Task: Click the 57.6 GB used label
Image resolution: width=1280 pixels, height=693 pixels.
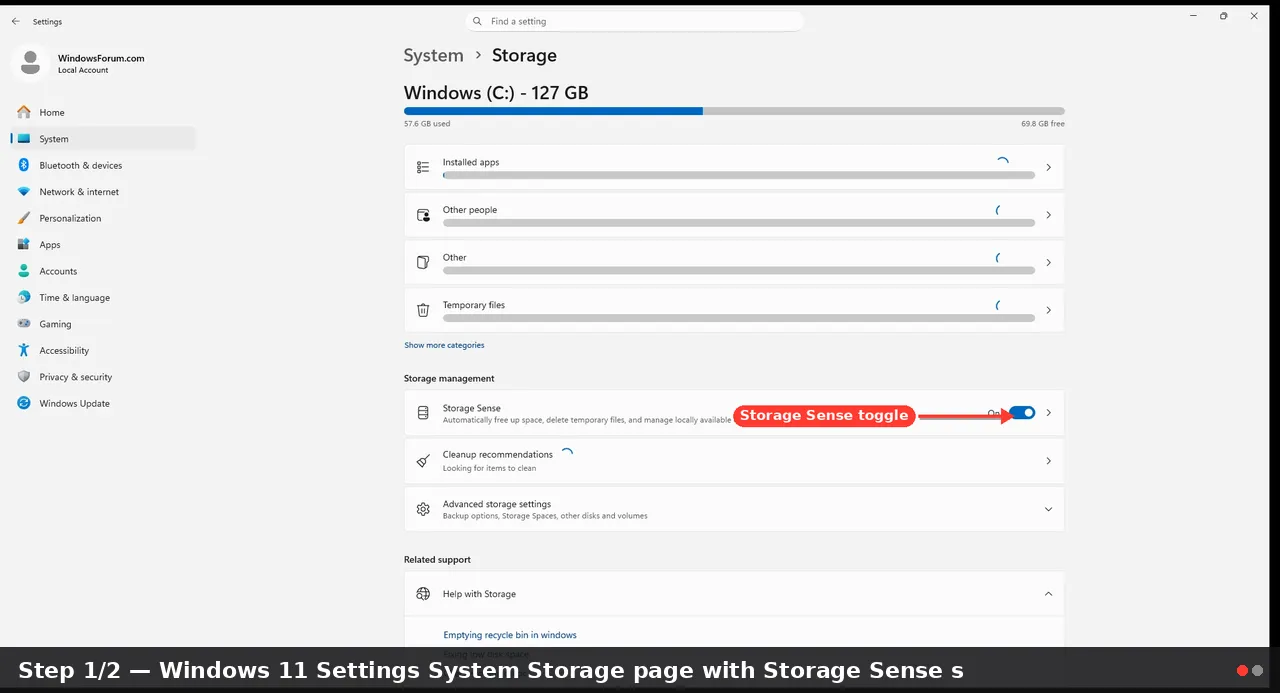Action: pos(427,124)
